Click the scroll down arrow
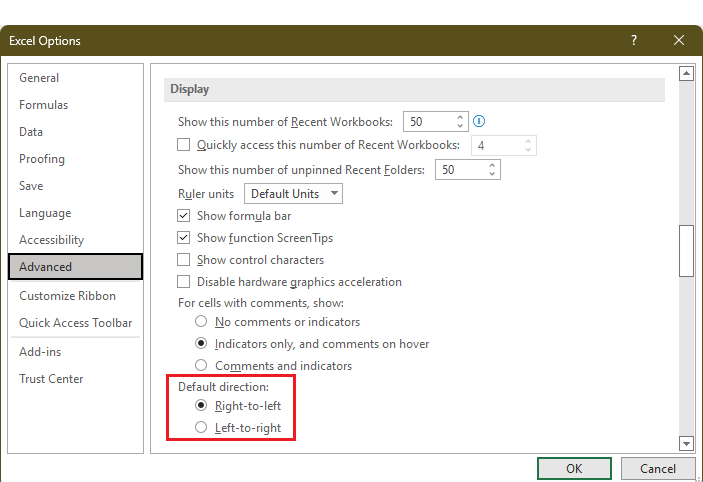Image resolution: width=703 pixels, height=482 pixels. (x=686, y=443)
